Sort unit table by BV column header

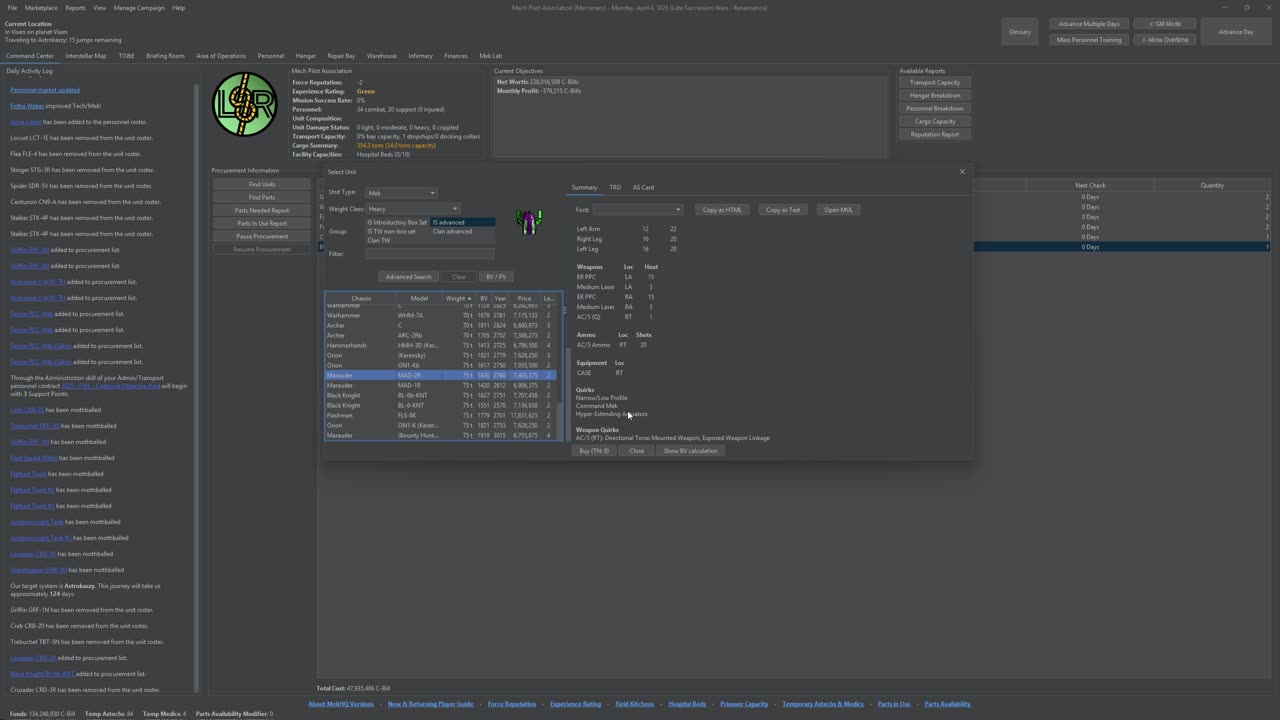[484, 298]
